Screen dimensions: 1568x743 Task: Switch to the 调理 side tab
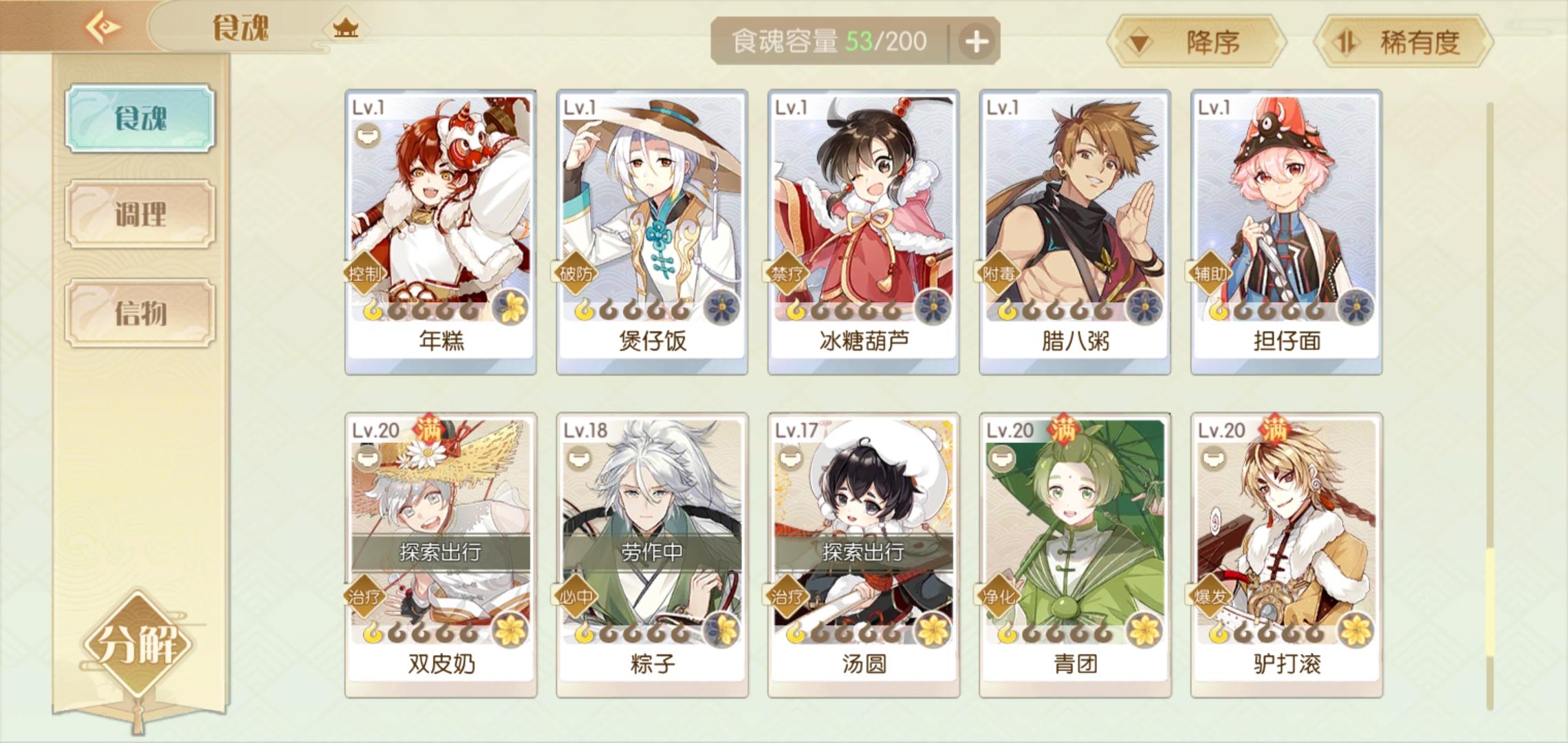(x=140, y=215)
